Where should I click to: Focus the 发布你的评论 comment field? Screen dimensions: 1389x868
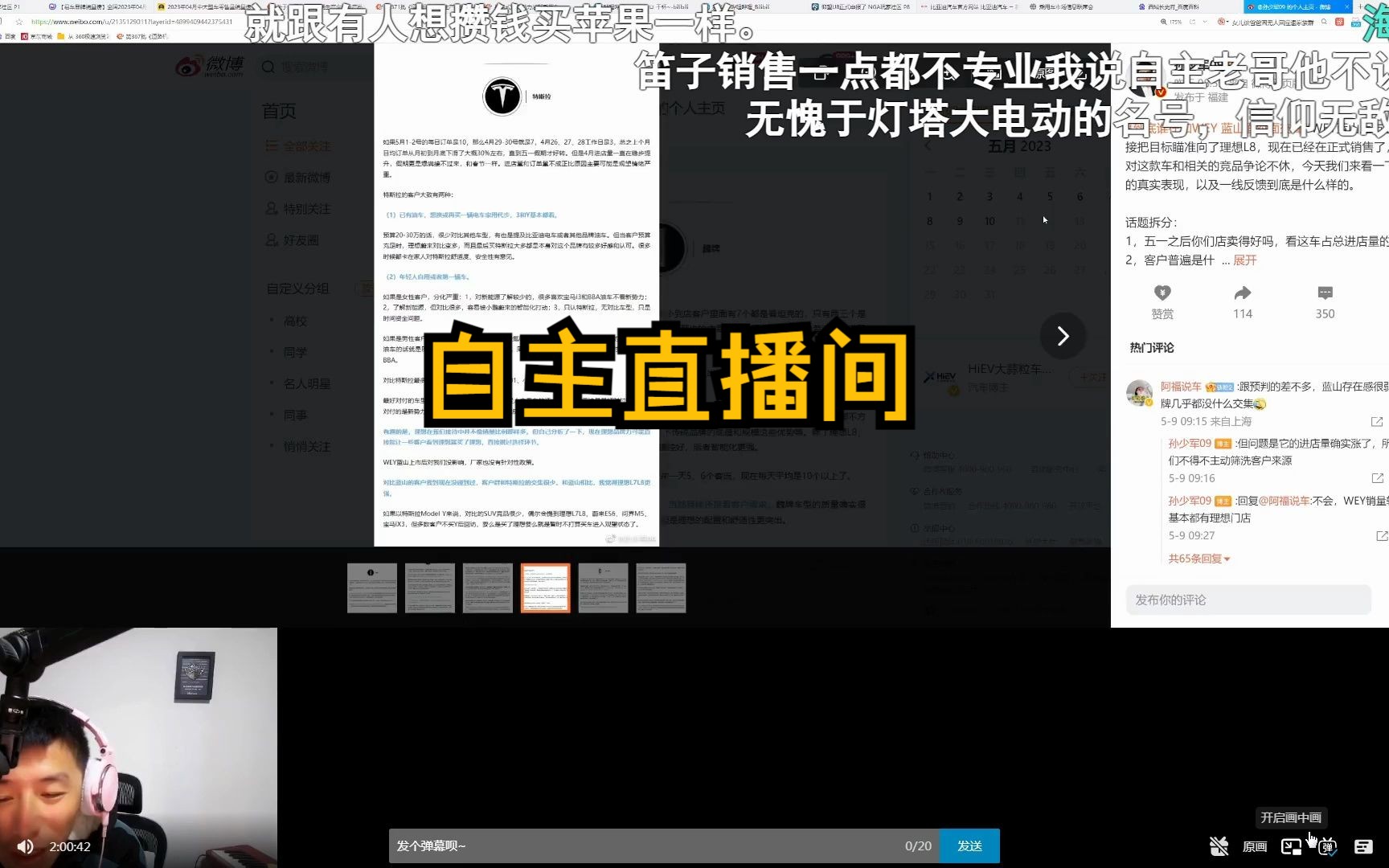click(x=1248, y=600)
